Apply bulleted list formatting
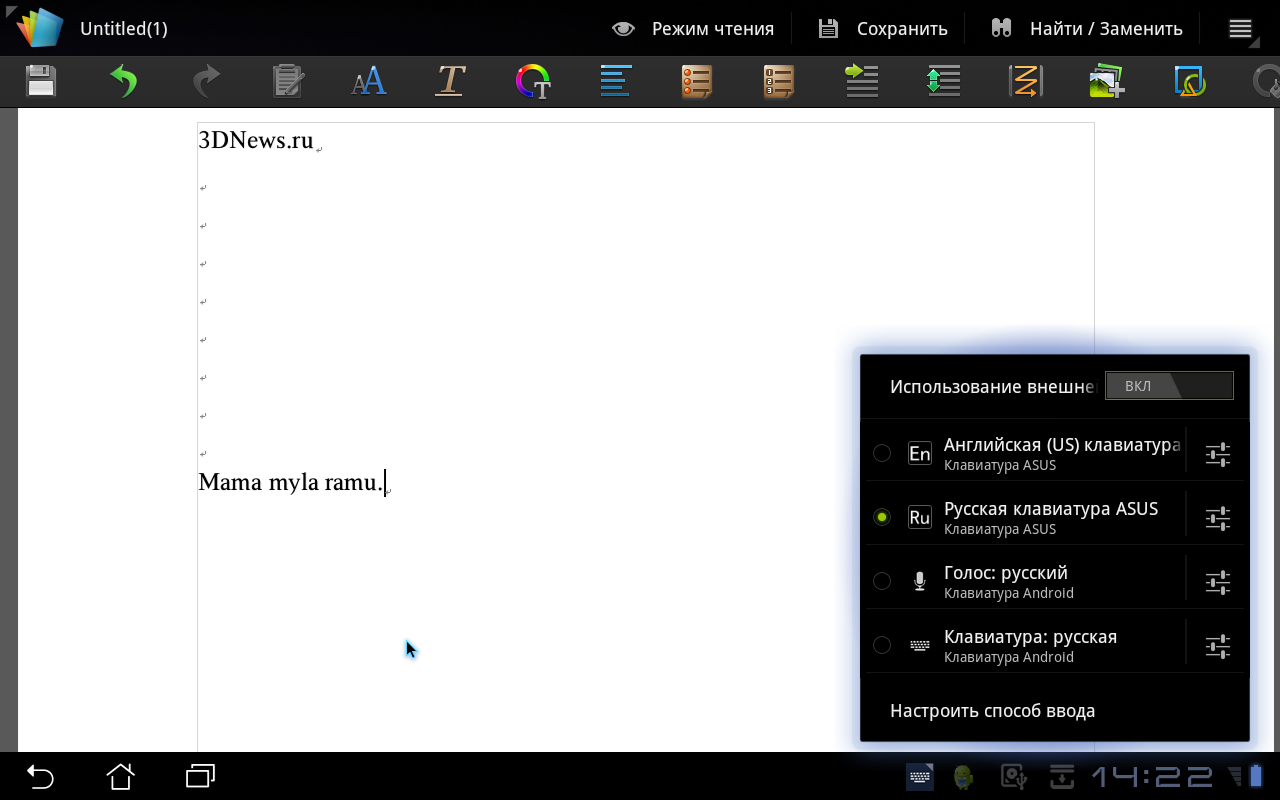Viewport: 1280px width, 800px height. click(x=697, y=81)
